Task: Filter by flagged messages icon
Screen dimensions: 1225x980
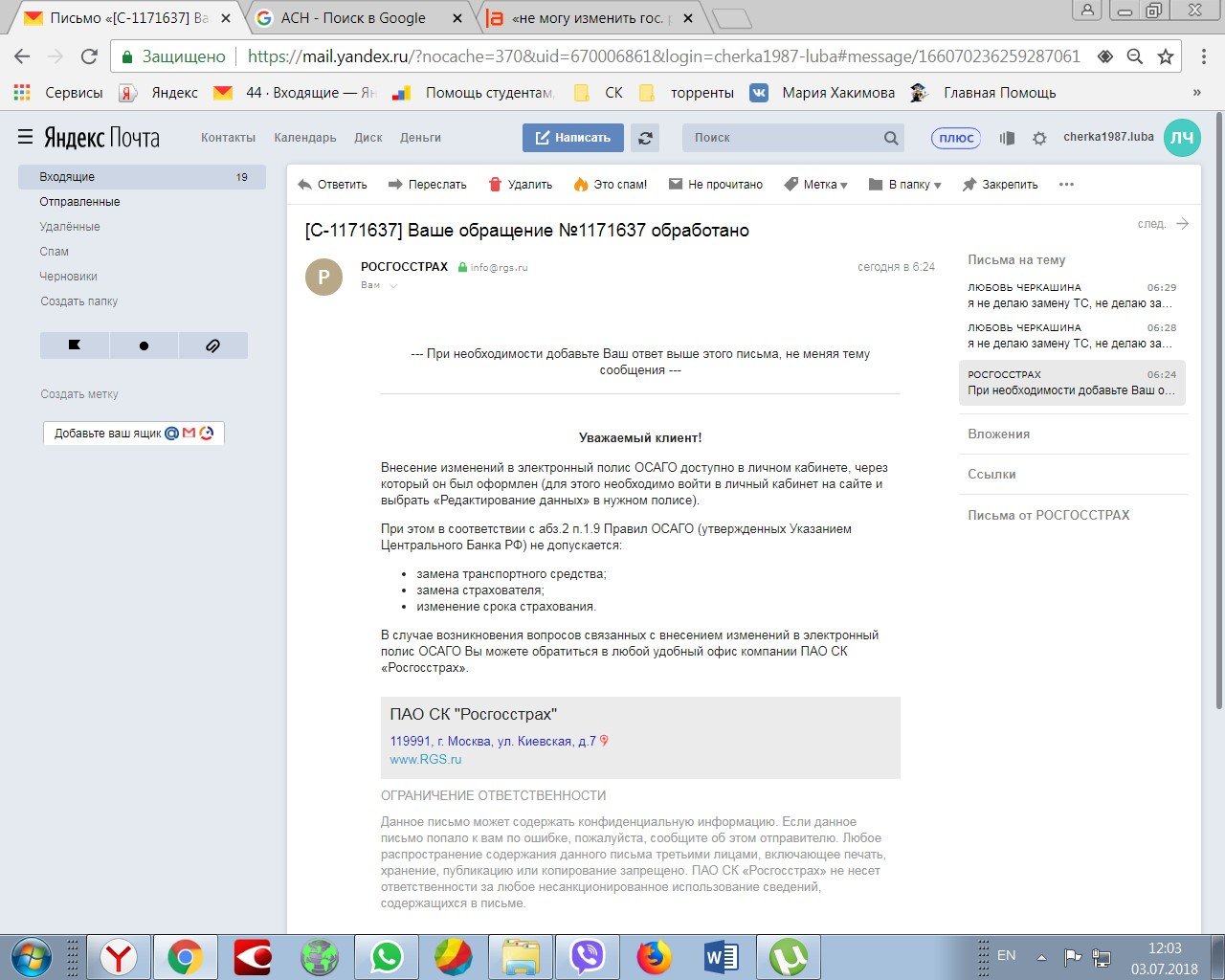Action: pos(75,345)
